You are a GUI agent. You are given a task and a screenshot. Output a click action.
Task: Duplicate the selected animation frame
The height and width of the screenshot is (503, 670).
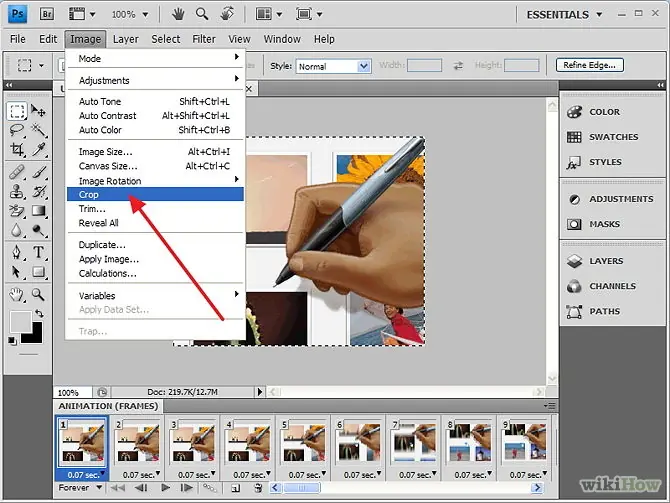pos(235,488)
